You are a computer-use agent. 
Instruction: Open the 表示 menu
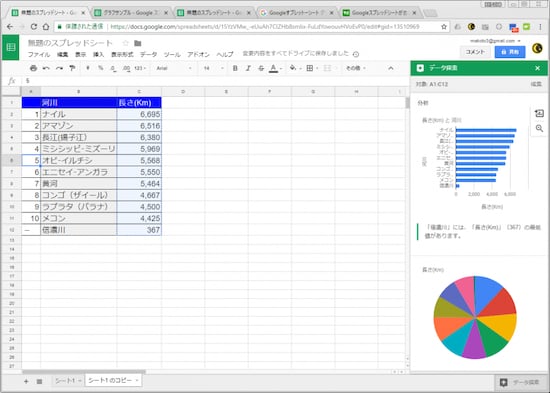coord(80,54)
